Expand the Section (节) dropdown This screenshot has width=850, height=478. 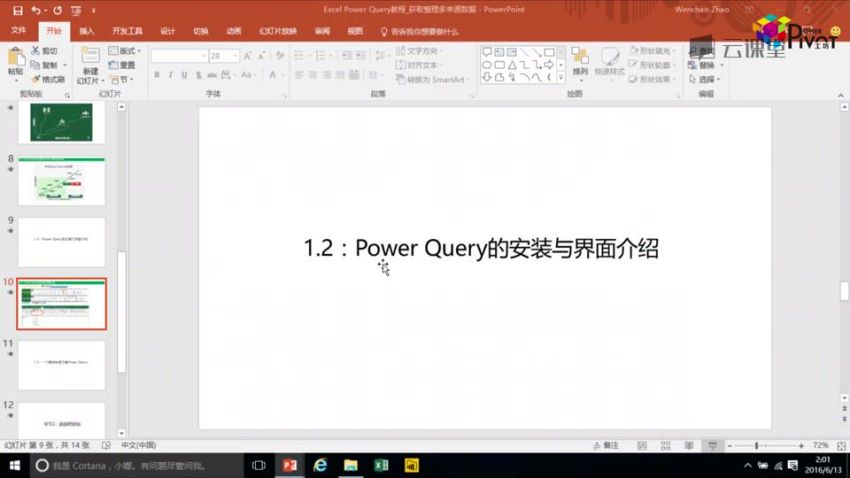(122, 80)
